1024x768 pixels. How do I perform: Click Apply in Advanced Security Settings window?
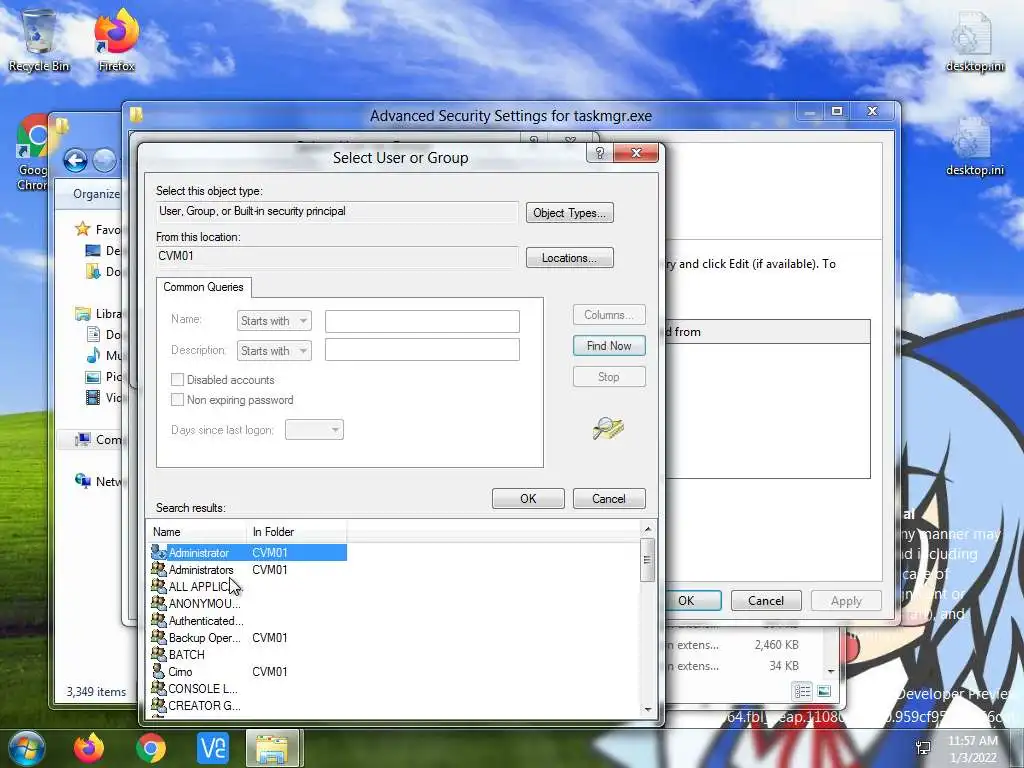(x=846, y=600)
